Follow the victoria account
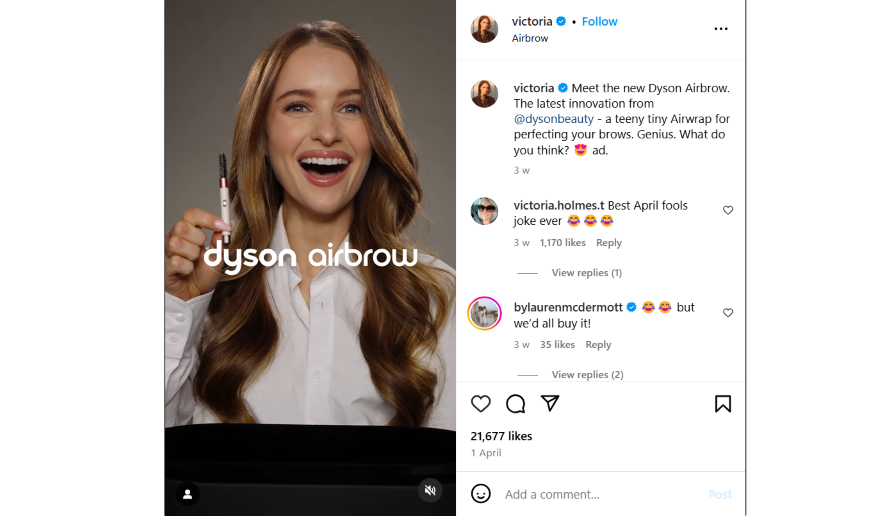 [599, 21]
